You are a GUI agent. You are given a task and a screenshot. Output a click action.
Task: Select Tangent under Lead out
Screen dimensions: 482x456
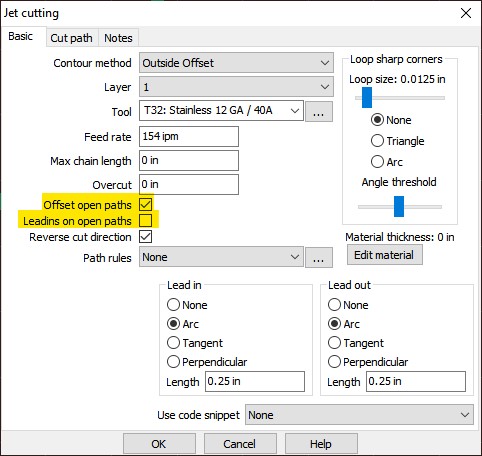pyautogui.click(x=356, y=343)
